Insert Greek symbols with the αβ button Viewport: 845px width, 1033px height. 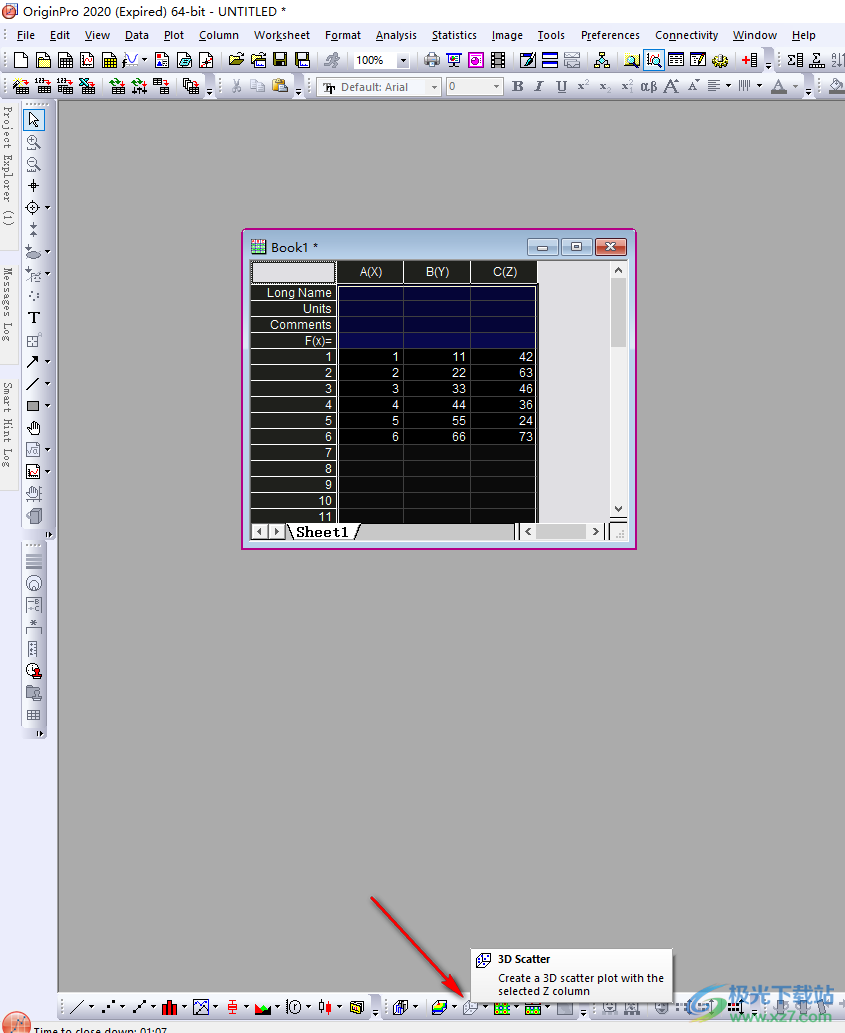[x=649, y=86]
